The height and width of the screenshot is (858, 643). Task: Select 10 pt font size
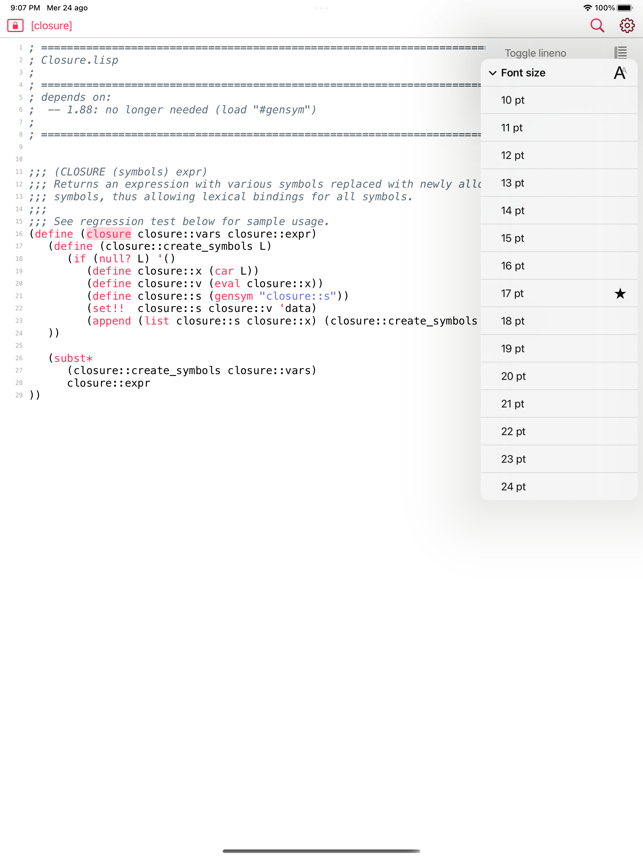513,100
